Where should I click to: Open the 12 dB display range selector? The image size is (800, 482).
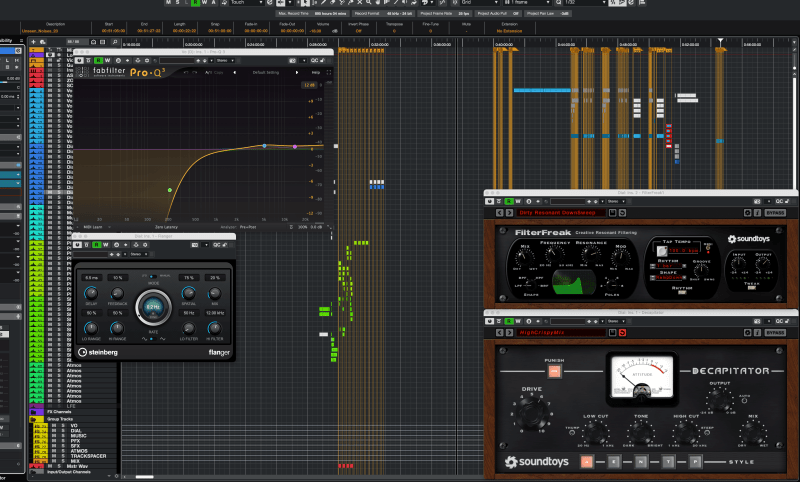click(309, 85)
